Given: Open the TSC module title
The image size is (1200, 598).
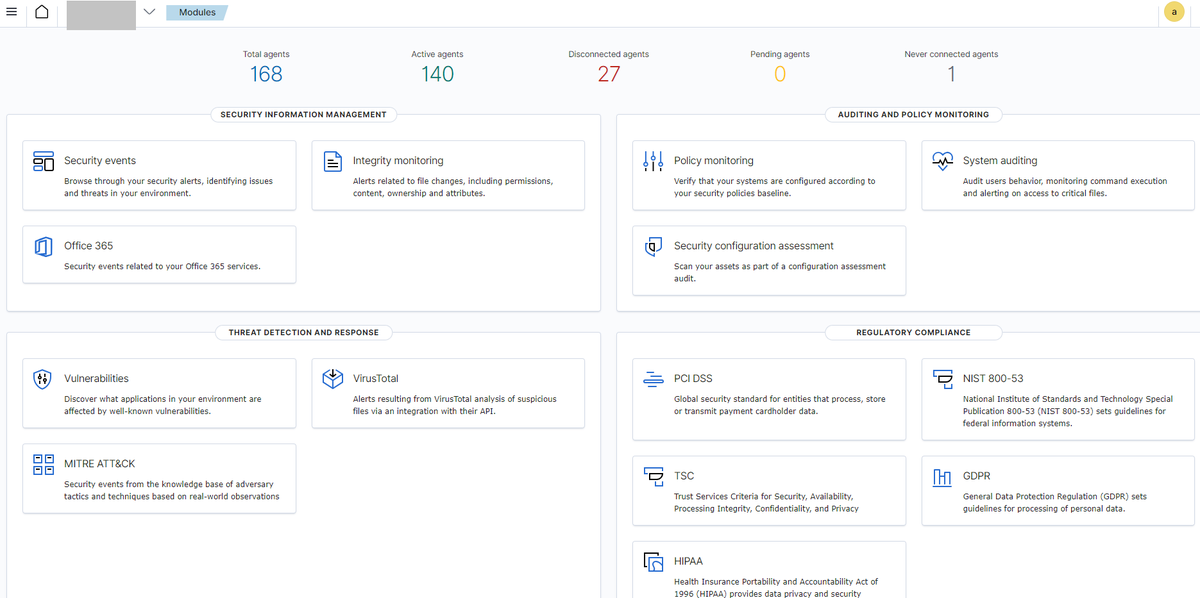Looking at the screenshot, I should point(684,476).
